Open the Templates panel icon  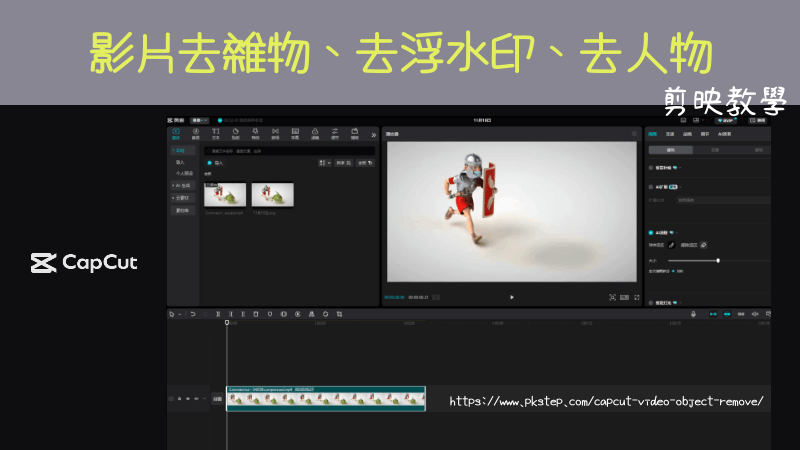tap(355, 134)
